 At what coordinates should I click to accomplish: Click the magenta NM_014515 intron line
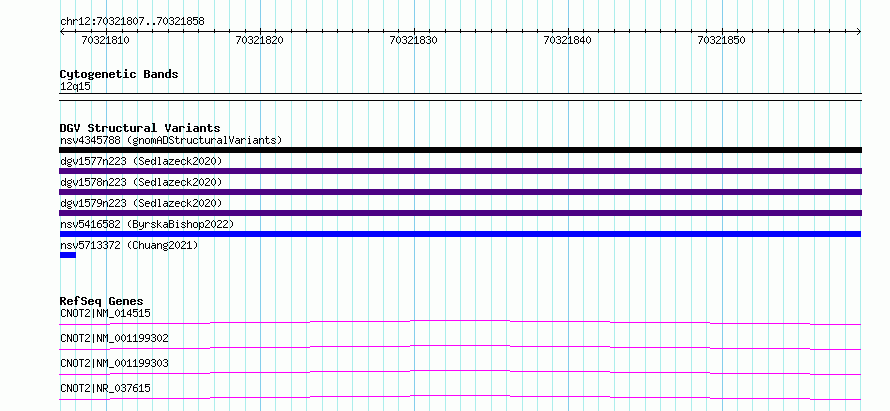pyautogui.click(x=460, y=322)
